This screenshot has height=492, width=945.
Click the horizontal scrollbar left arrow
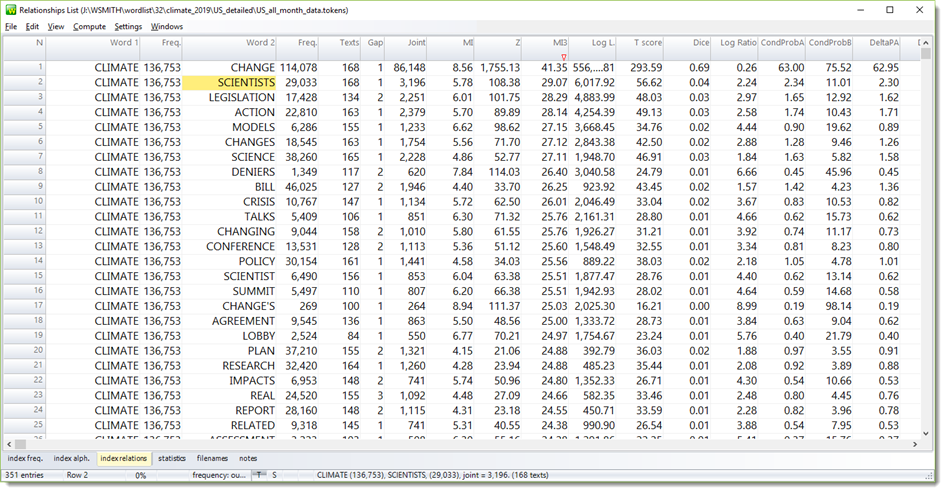[9, 444]
